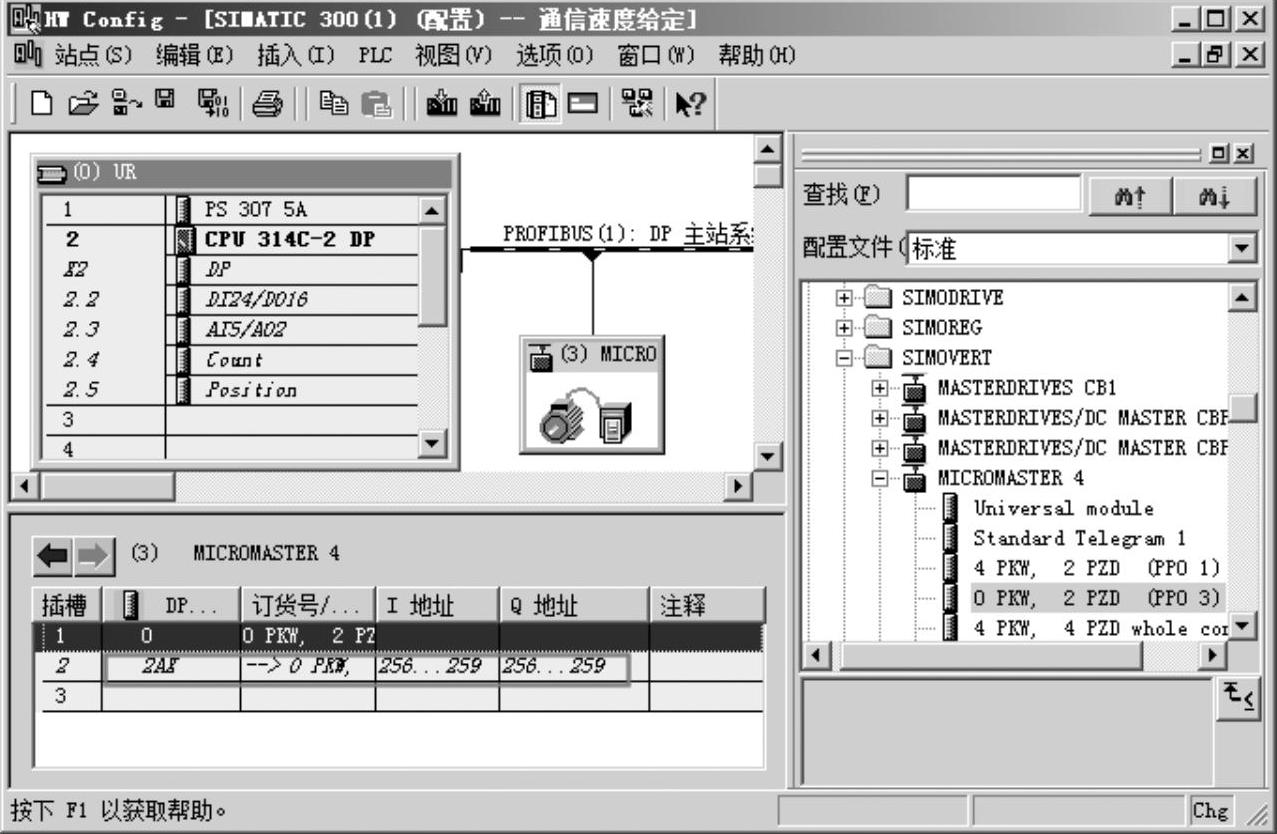Click the Configure Network icon
Screen dimensions: 1277x834
click(637, 104)
